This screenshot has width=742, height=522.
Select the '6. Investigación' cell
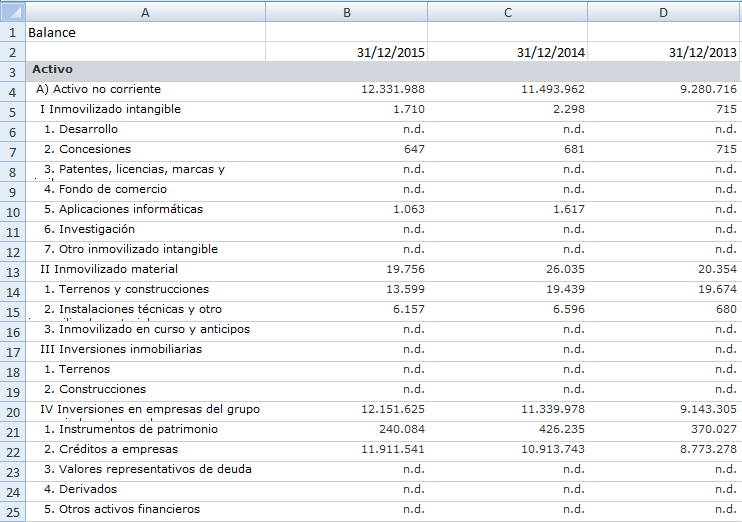tap(145, 231)
